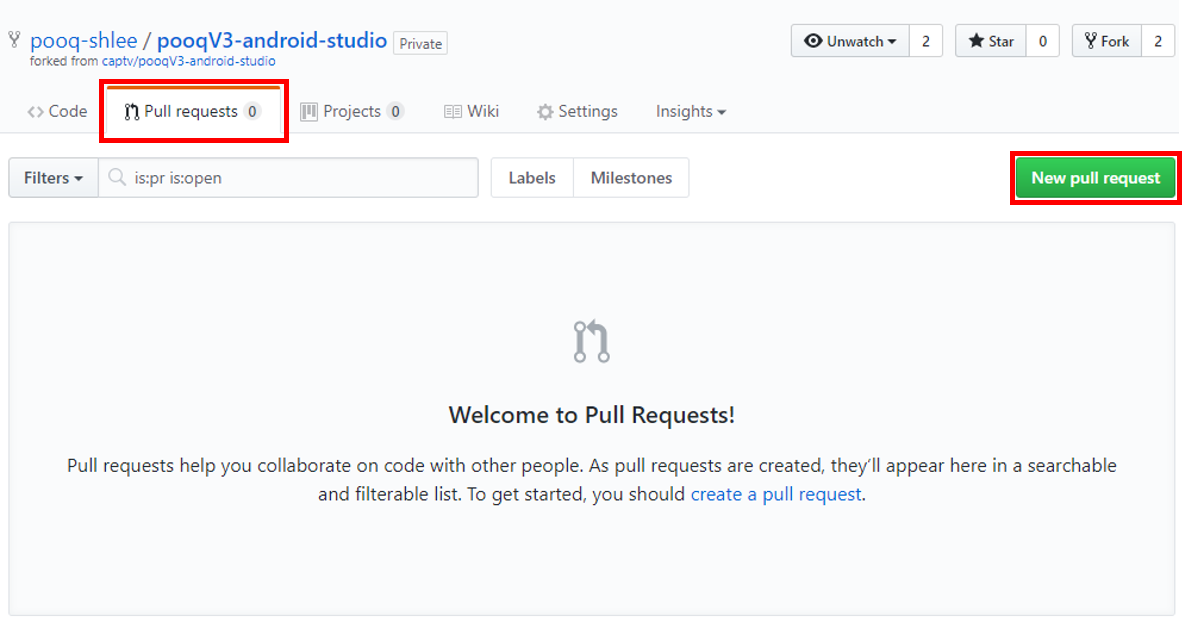Click the project board icon on Projects tab
Viewport: 1182px width, 622px height.
pyautogui.click(x=309, y=112)
